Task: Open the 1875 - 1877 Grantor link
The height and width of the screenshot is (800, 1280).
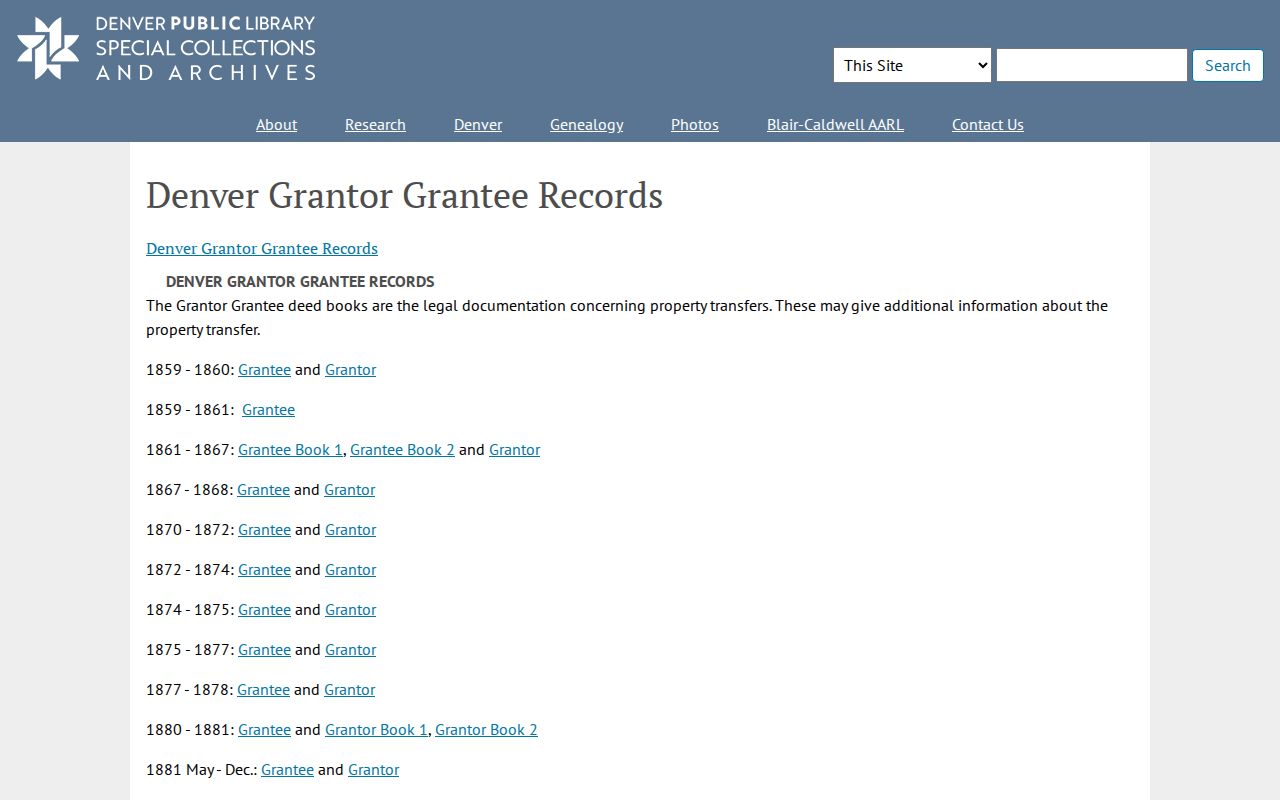Action: pos(351,649)
